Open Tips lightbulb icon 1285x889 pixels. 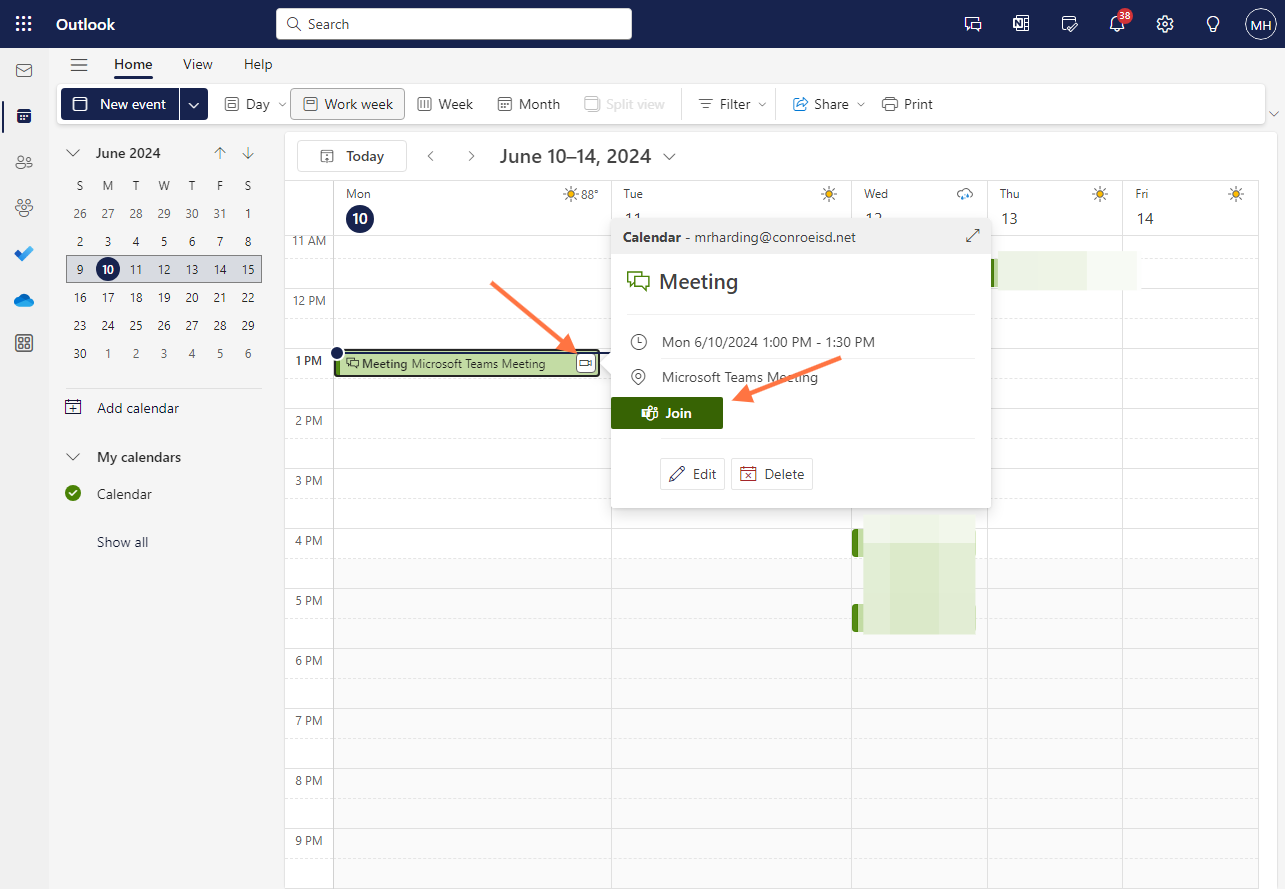(x=1213, y=24)
